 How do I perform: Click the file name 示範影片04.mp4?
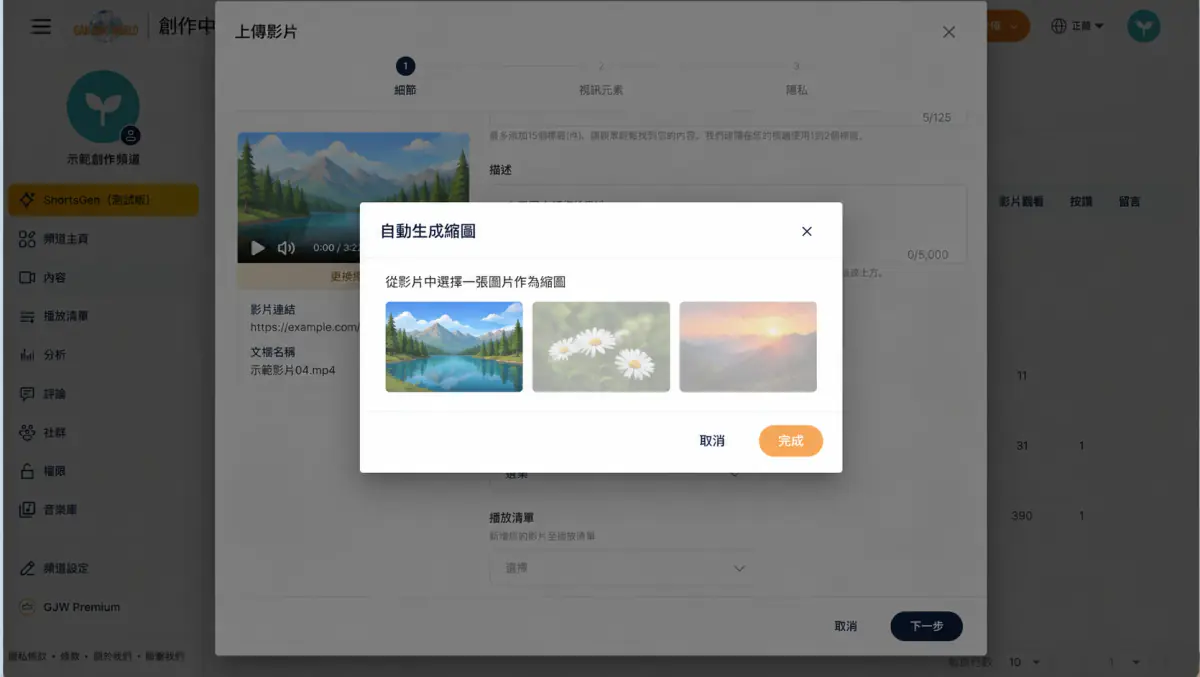click(293, 369)
